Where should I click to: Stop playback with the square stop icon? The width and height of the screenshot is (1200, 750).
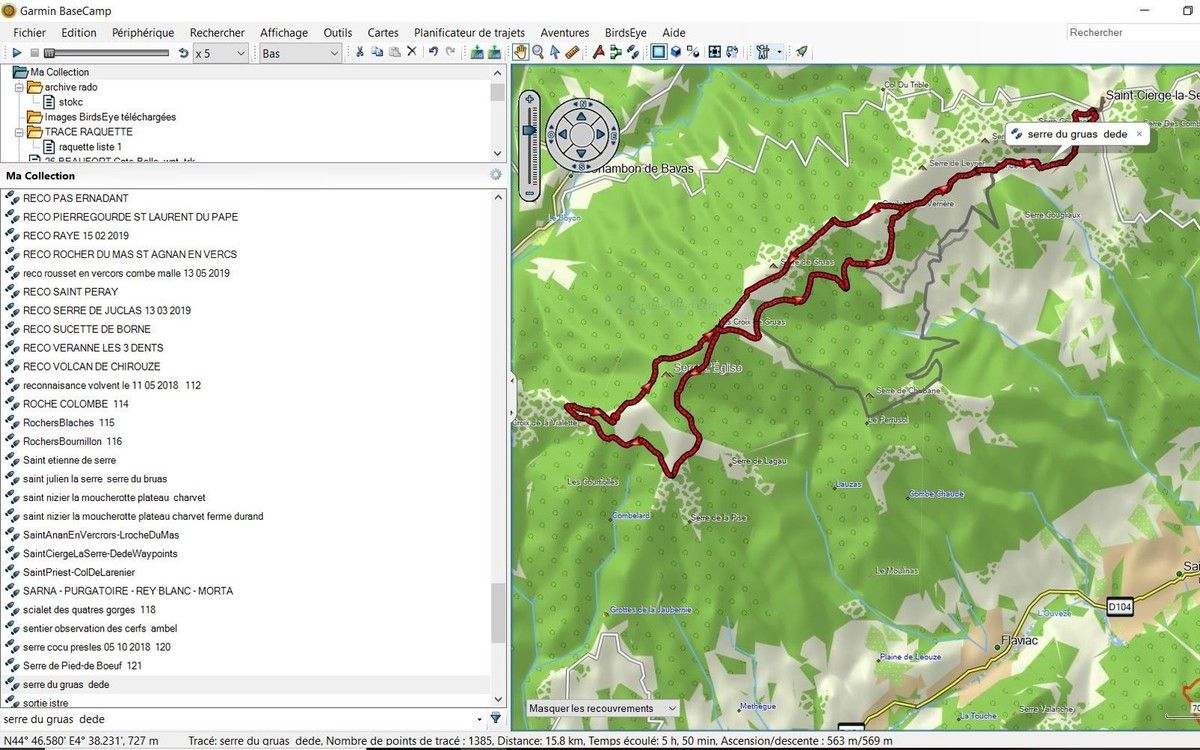(x=34, y=52)
